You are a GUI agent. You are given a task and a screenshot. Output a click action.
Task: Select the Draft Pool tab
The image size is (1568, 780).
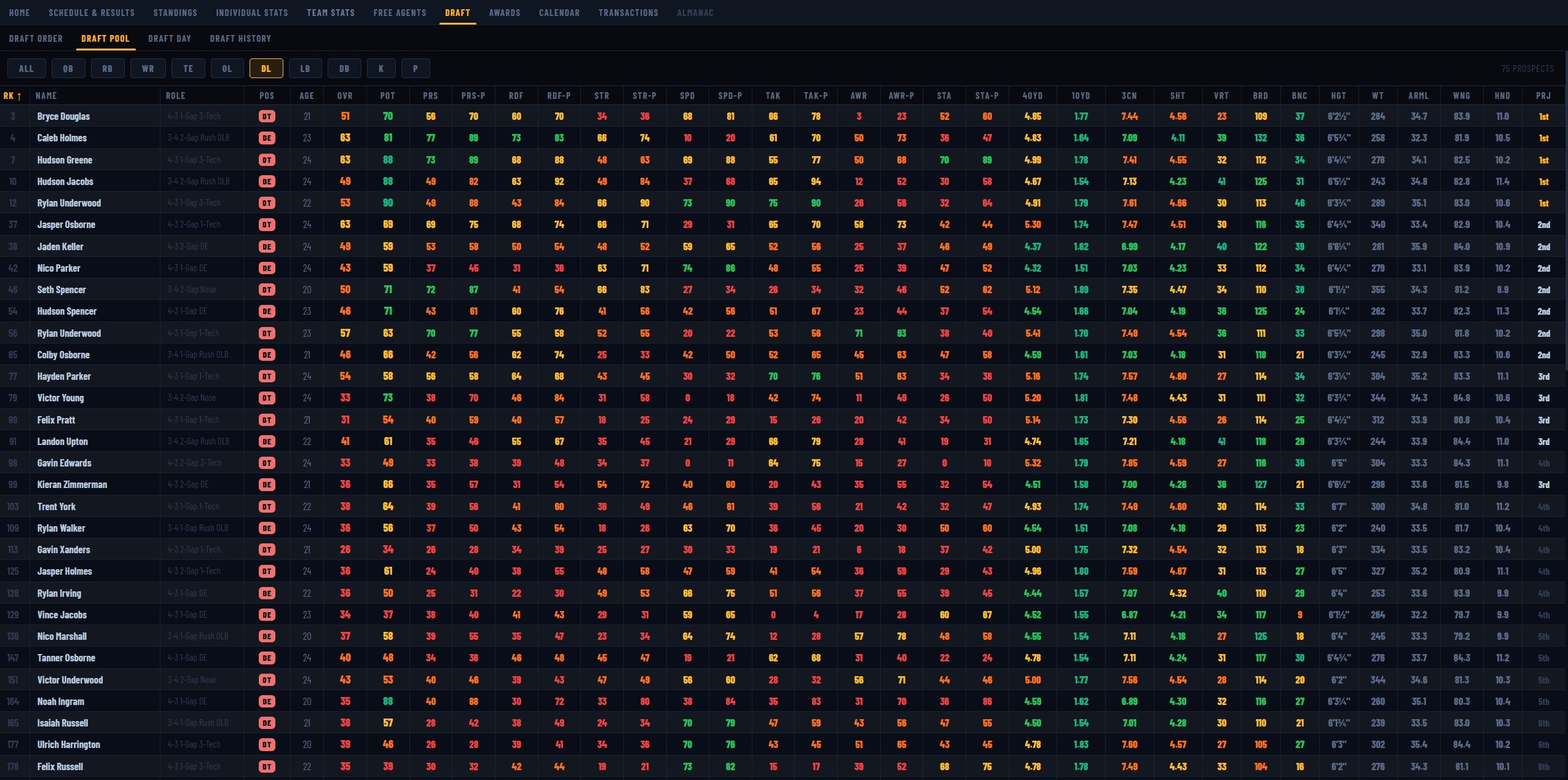(105, 38)
